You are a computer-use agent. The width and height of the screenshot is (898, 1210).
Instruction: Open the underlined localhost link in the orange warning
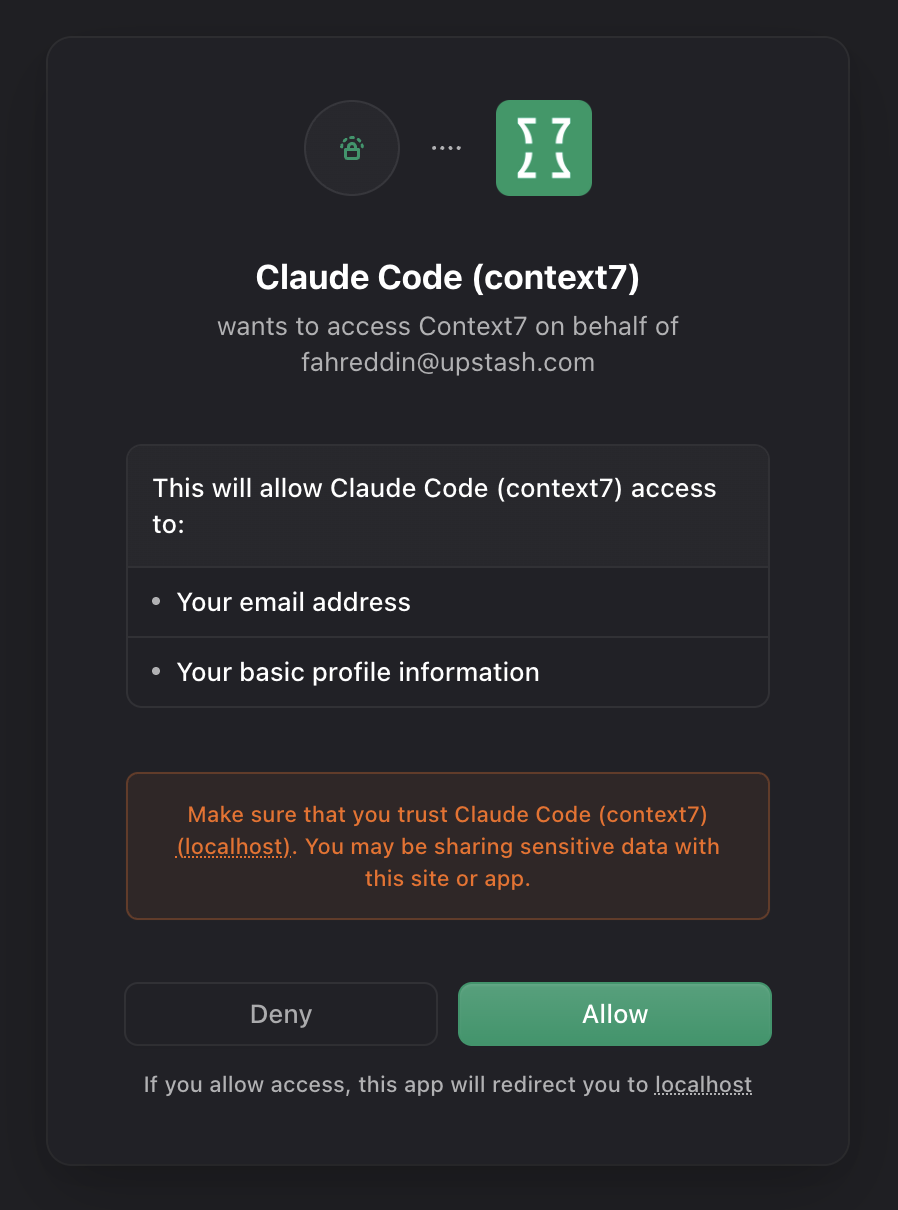coord(234,846)
